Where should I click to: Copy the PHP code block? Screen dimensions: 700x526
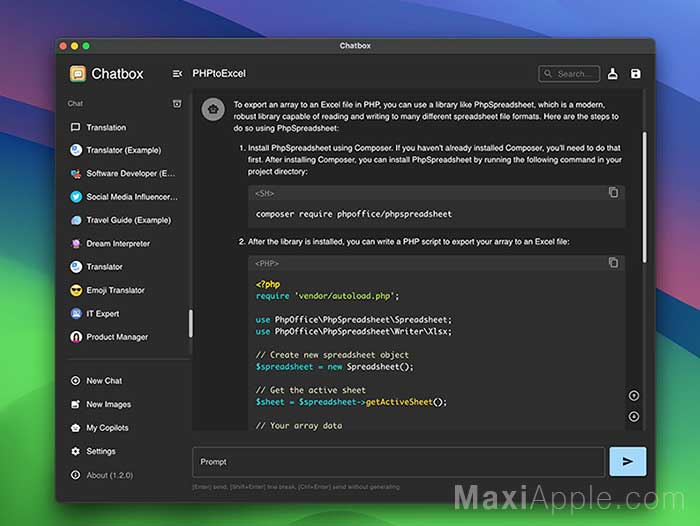(x=613, y=263)
